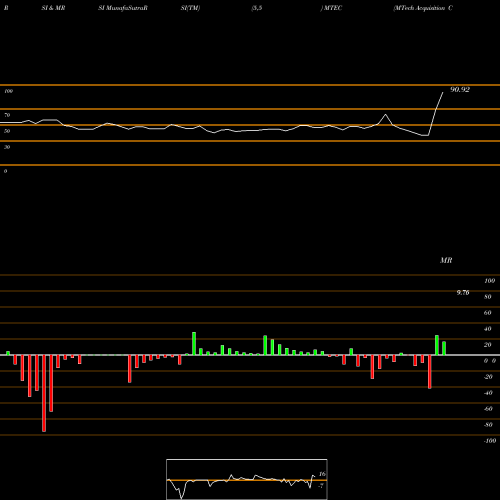Click the 90.92 RSI value label

(x=460, y=90)
